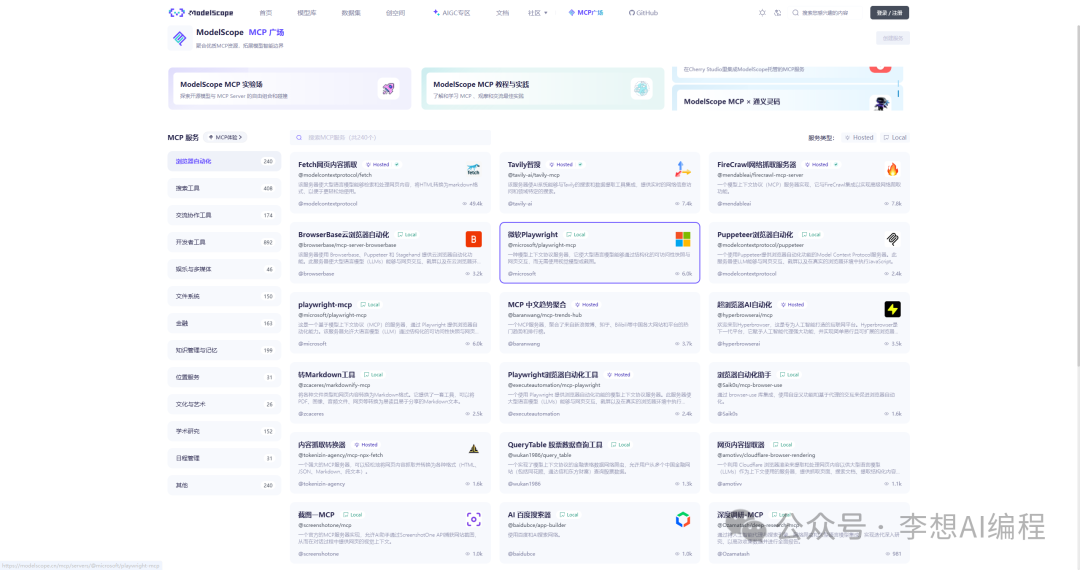Click the Microsoft logo on 微软Playwright card
1080x570 pixels.
coord(683,239)
